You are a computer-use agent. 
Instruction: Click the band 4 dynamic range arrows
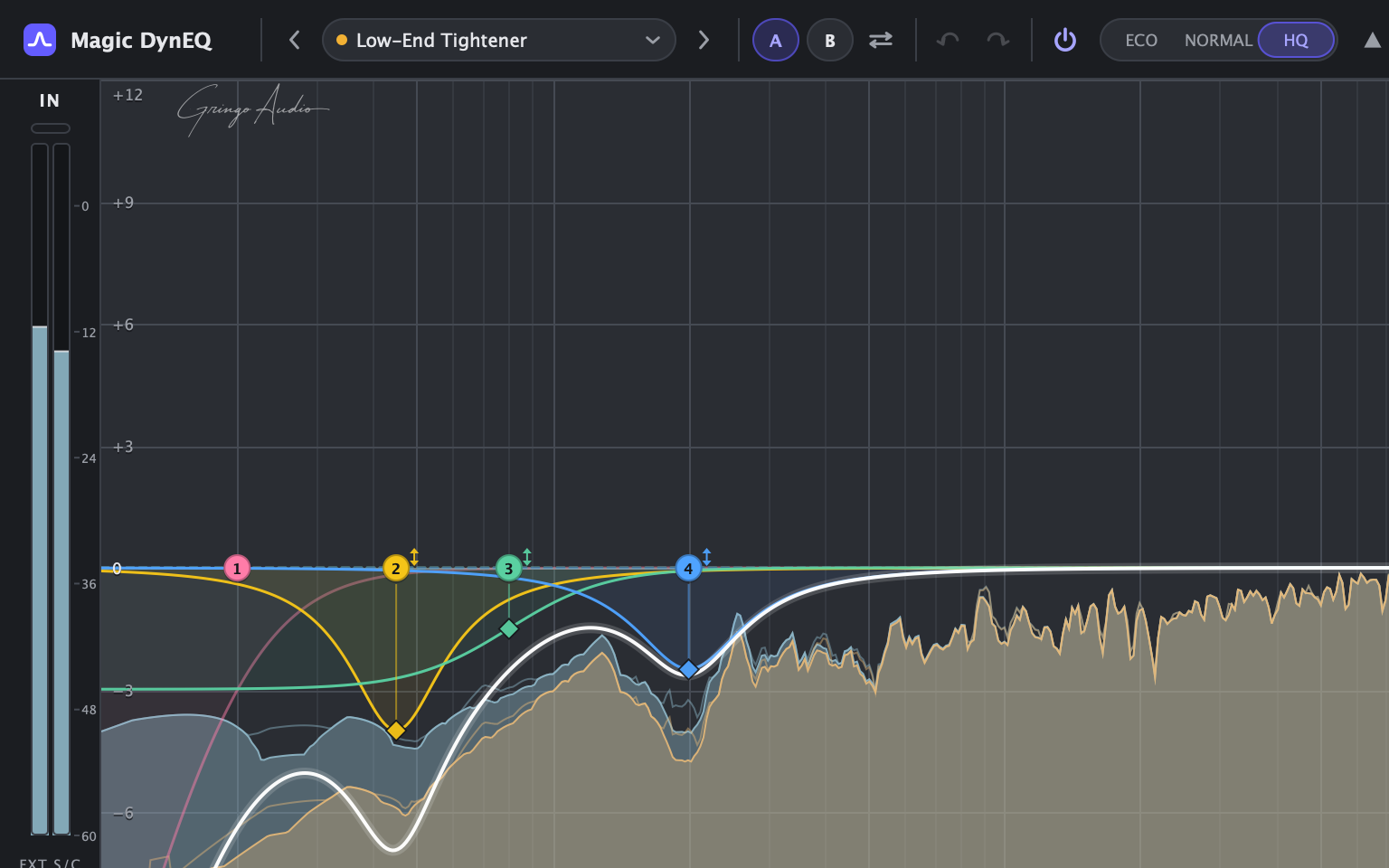(x=707, y=557)
